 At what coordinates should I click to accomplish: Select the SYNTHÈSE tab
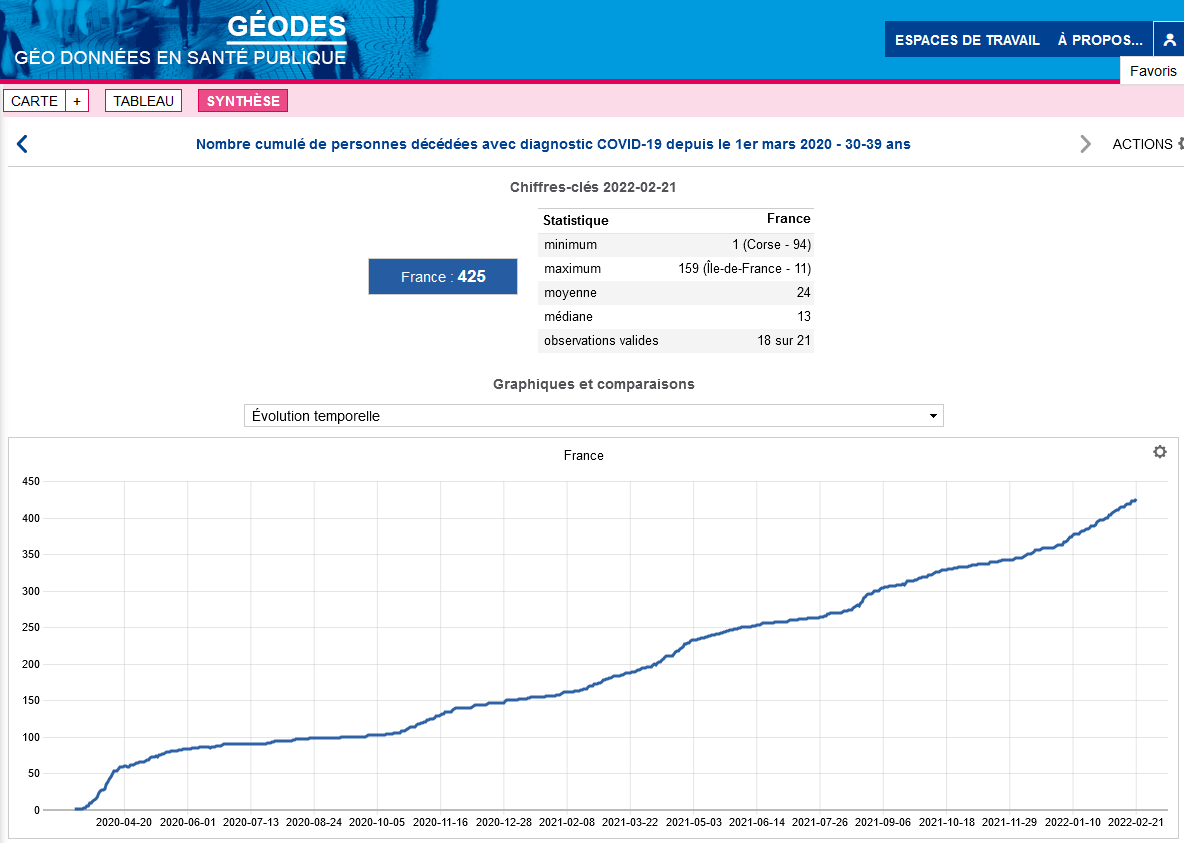point(243,100)
